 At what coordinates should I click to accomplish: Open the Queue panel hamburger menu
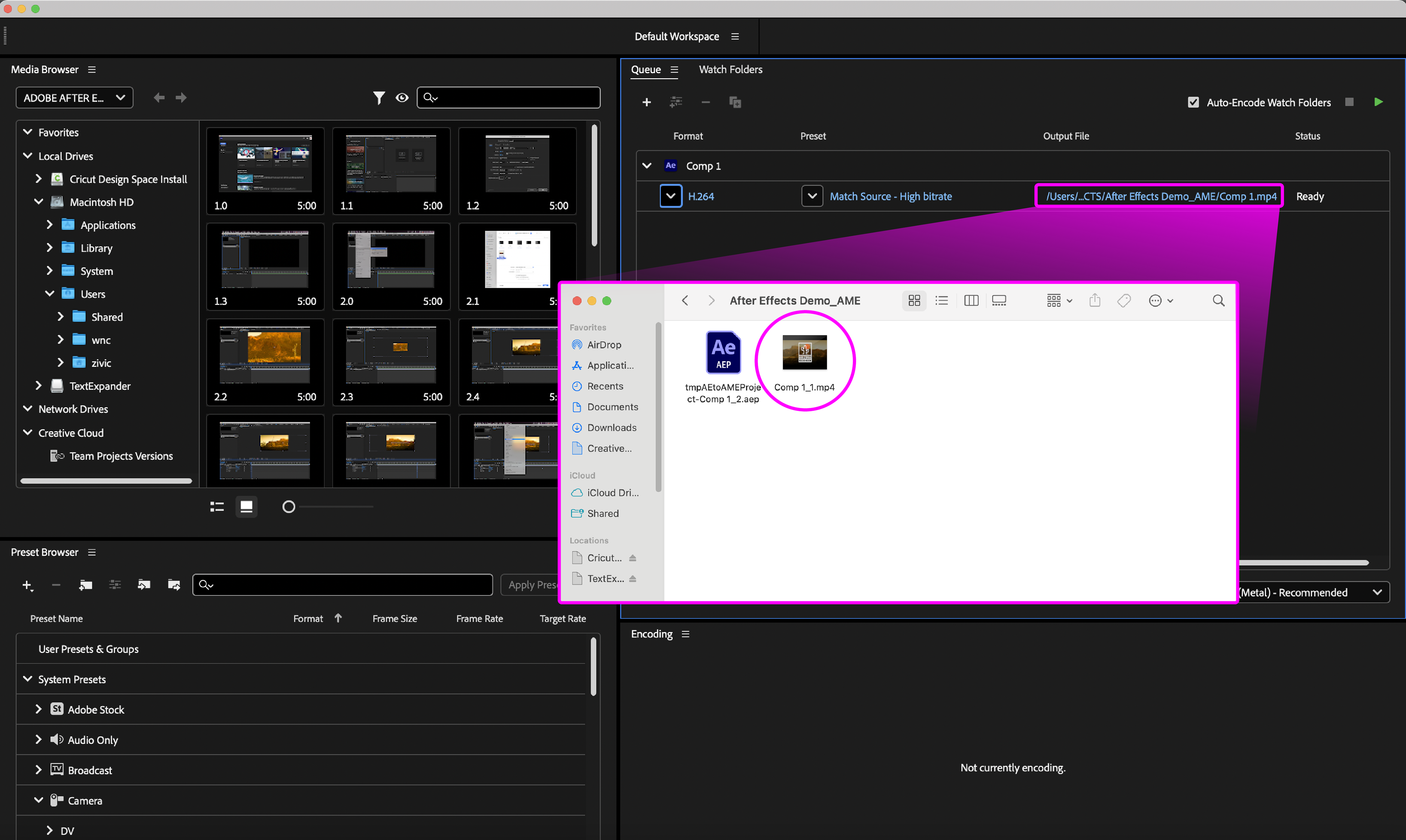(675, 70)
